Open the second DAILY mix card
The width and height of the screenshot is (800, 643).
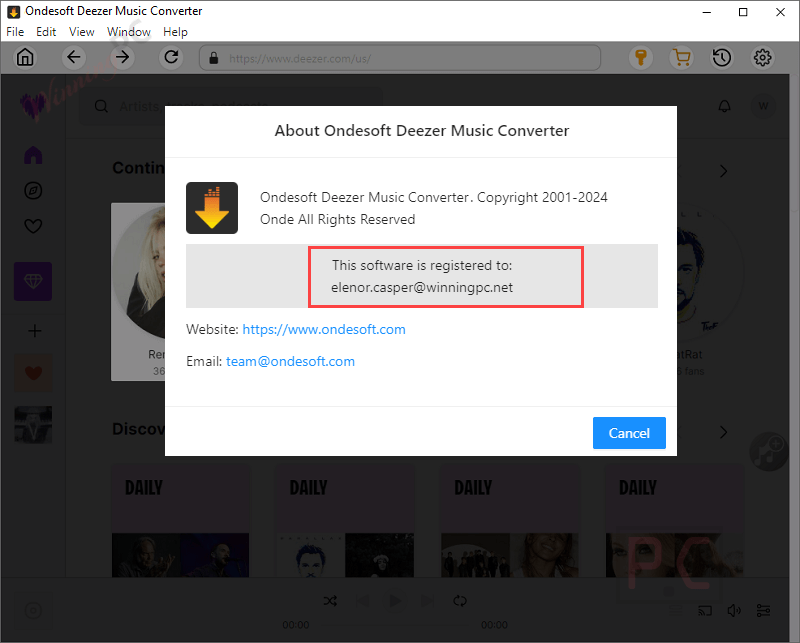click(x=345, y=521)
